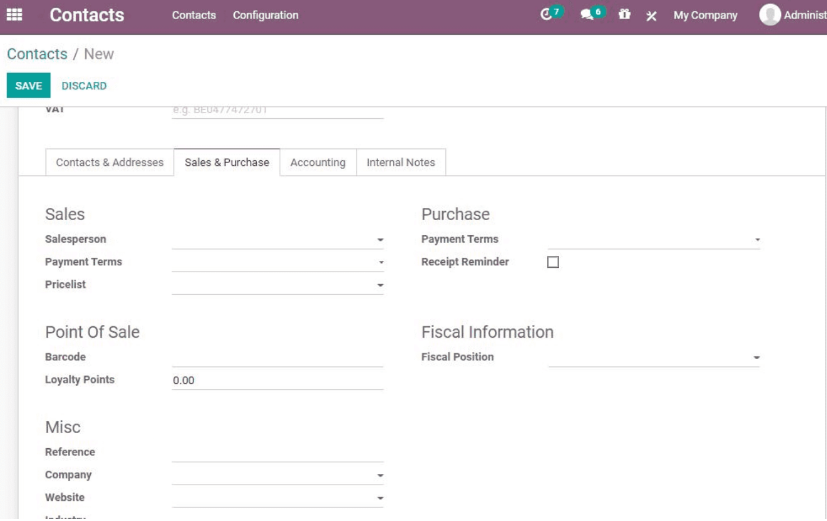The image size is (827, 521).
Task: Open the activities clock icon
Action: point(546,15)
